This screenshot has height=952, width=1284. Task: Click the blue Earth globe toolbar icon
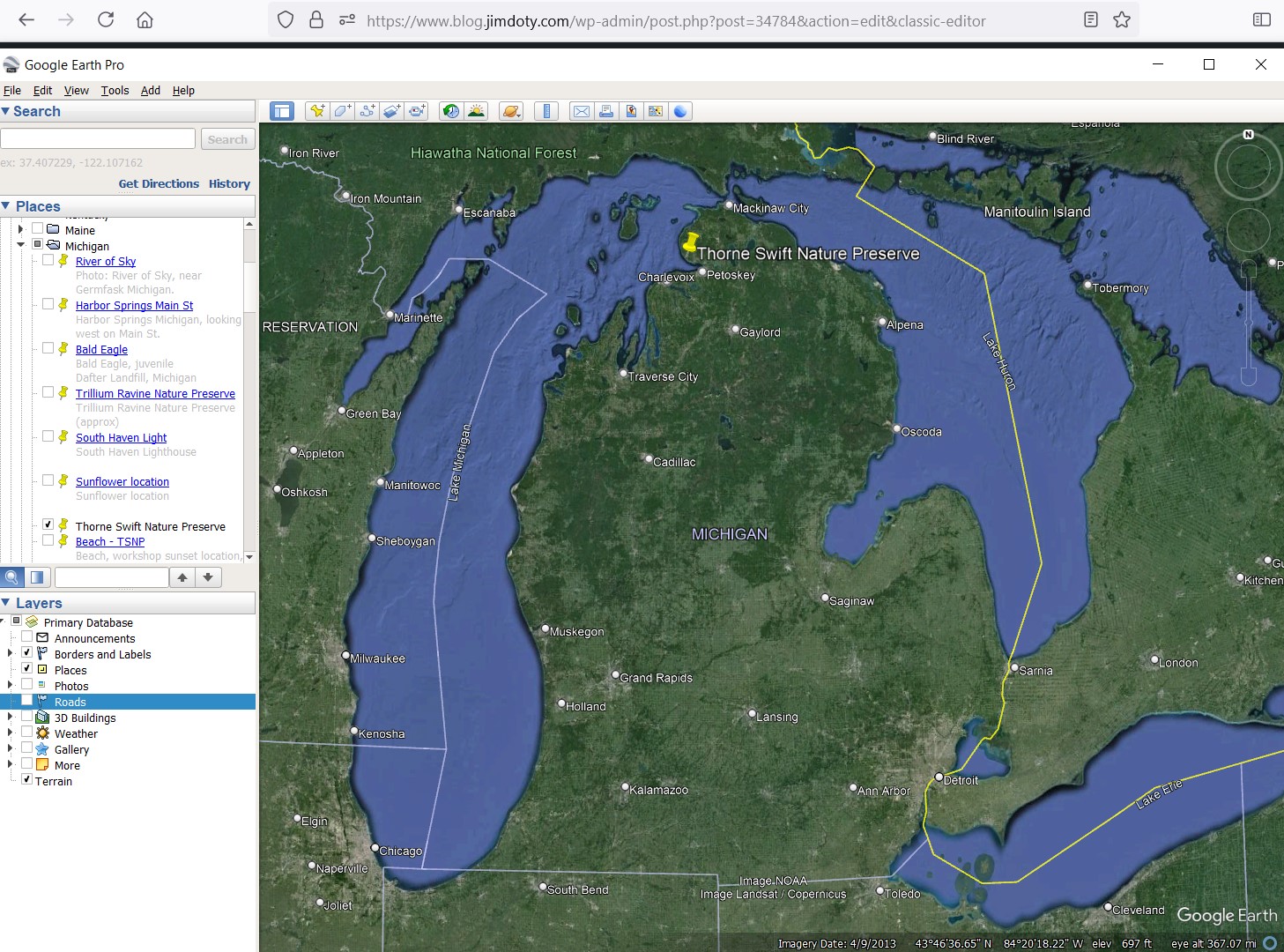click(680, 111)
